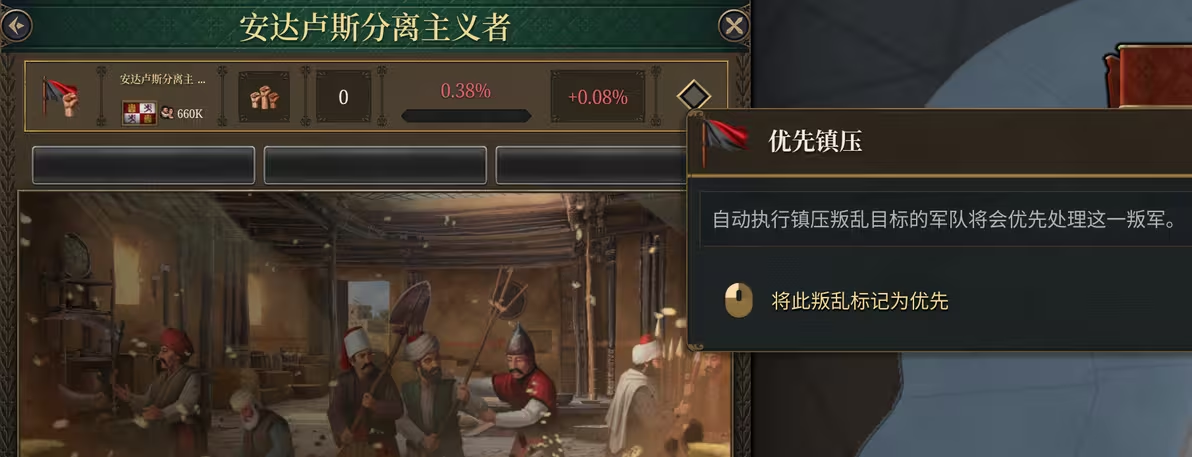Go back using the arrow icon
The width and height of the screenshot is (1192, 457).
(17, 27)
